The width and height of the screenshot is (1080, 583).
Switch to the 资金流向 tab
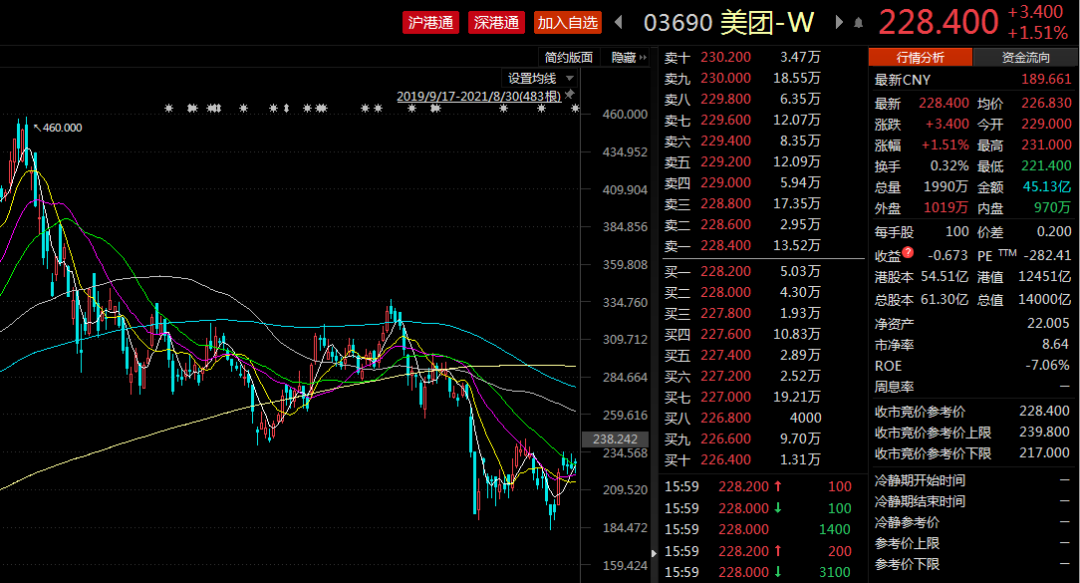pyautogui.click(x=1025, y=58)
